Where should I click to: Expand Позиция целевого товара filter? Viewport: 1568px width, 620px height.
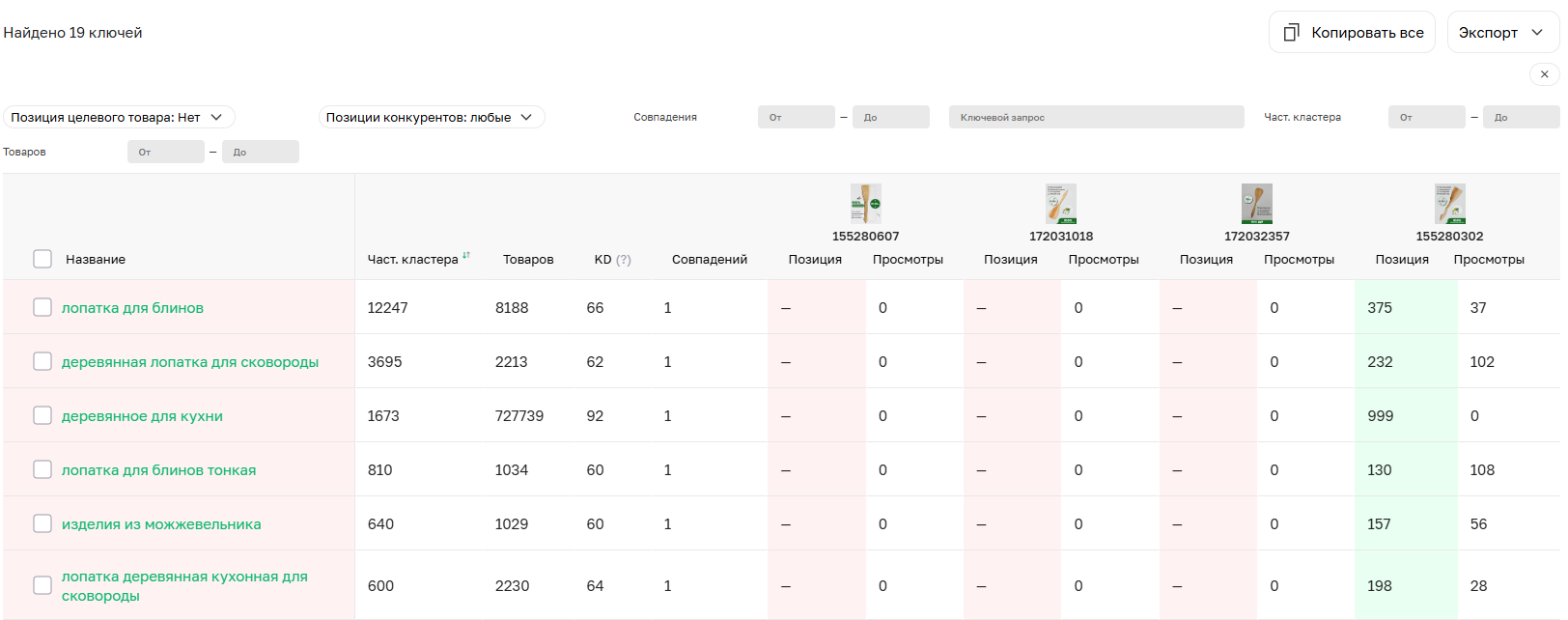pyautogui.click(x=118, y=117)
